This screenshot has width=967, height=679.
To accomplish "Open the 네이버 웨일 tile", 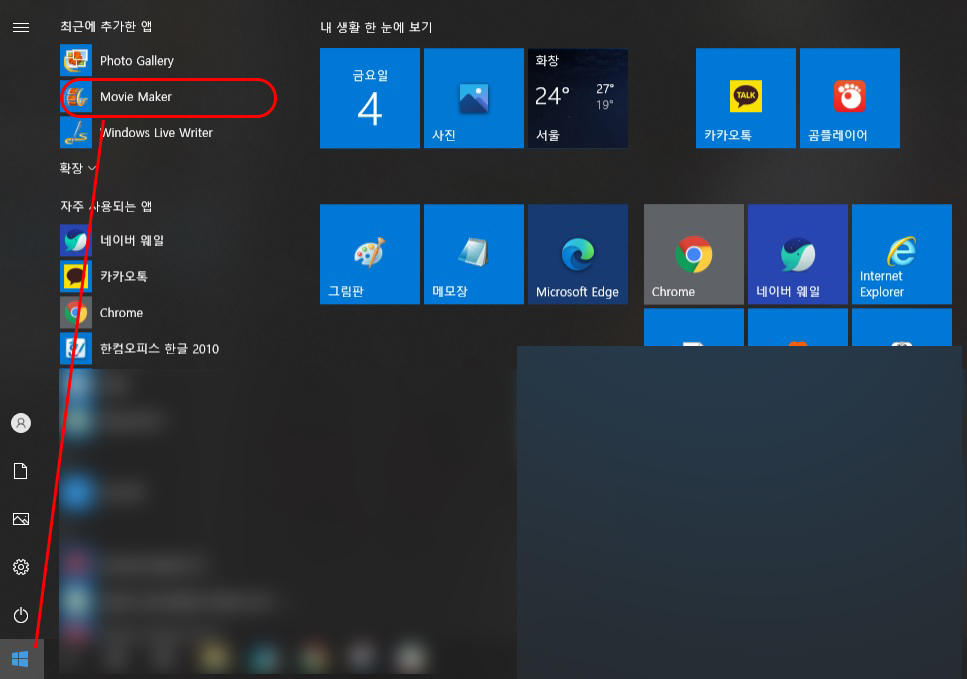I will (798, 254).
